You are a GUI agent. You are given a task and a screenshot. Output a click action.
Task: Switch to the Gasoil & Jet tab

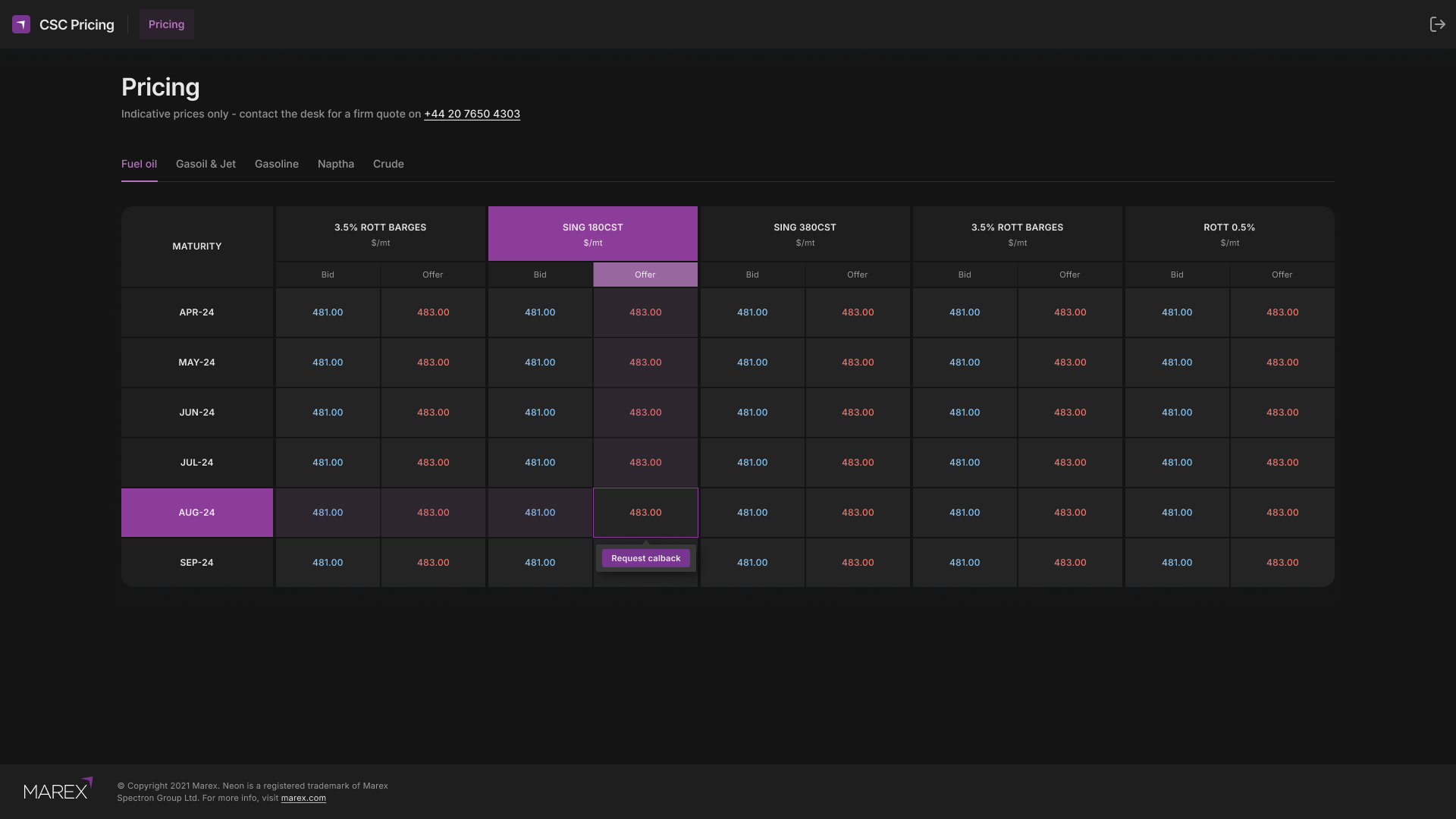point(206,164)
